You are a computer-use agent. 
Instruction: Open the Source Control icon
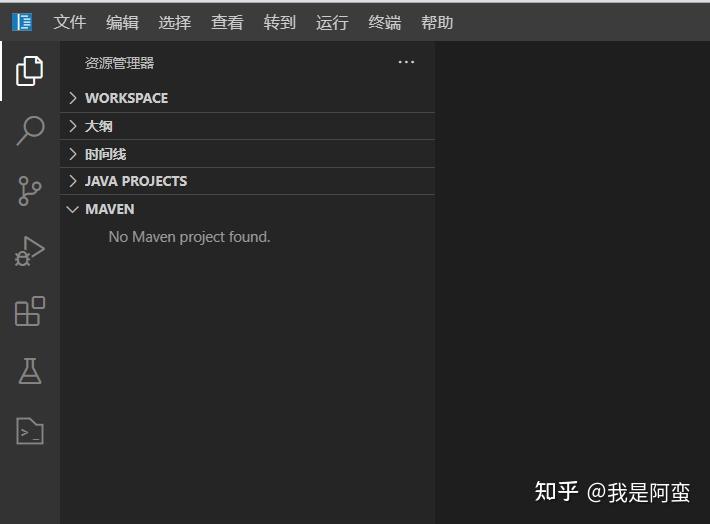coord(30,191)
